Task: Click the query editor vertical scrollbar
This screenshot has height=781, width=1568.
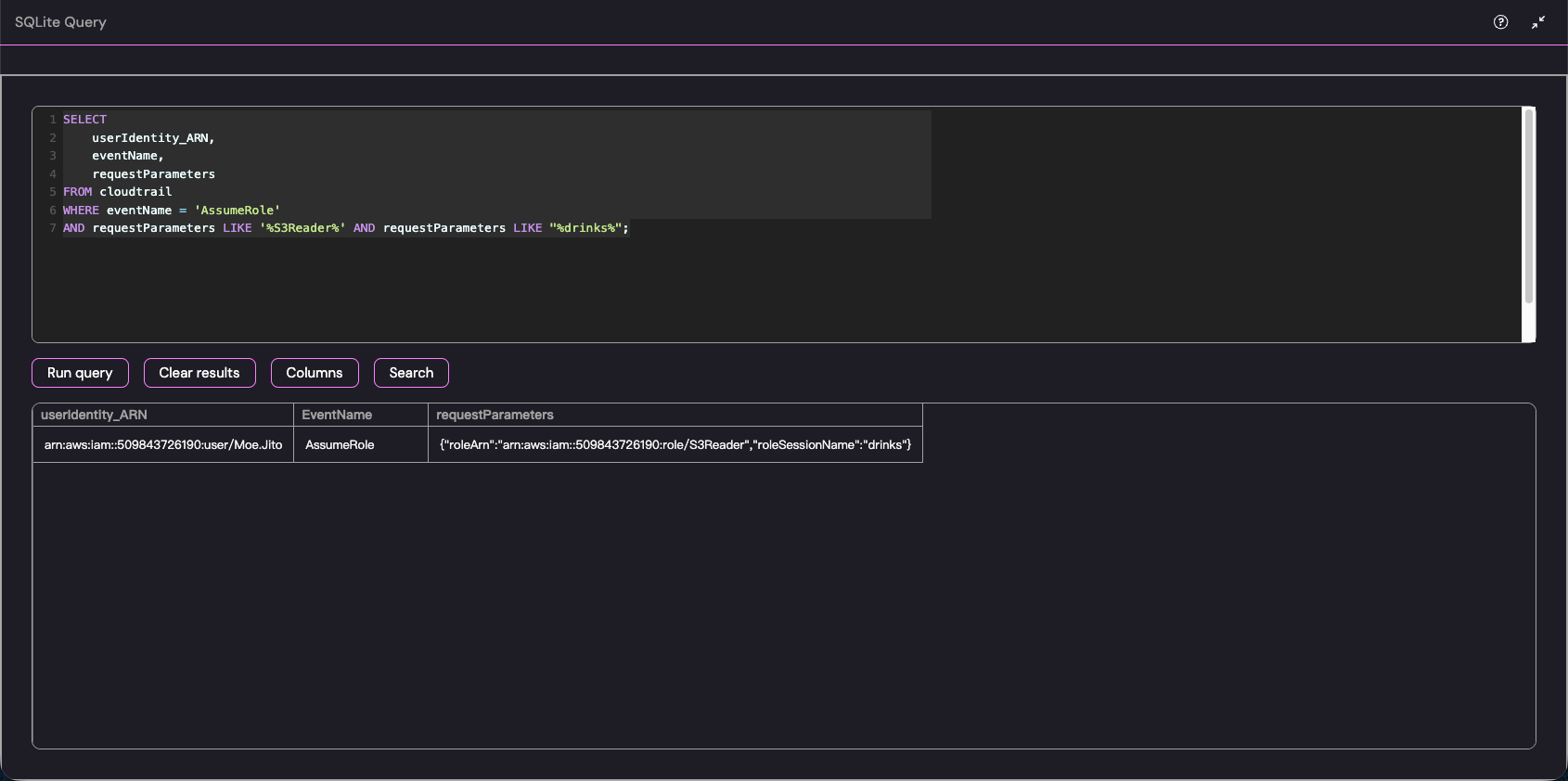Action: point(1529,206)
